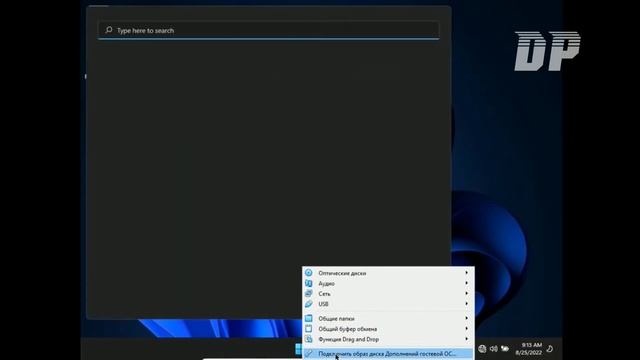Click the magnifier icon in the search box
The height and width of the screenshot is (360, 640).
click(109, 30)
